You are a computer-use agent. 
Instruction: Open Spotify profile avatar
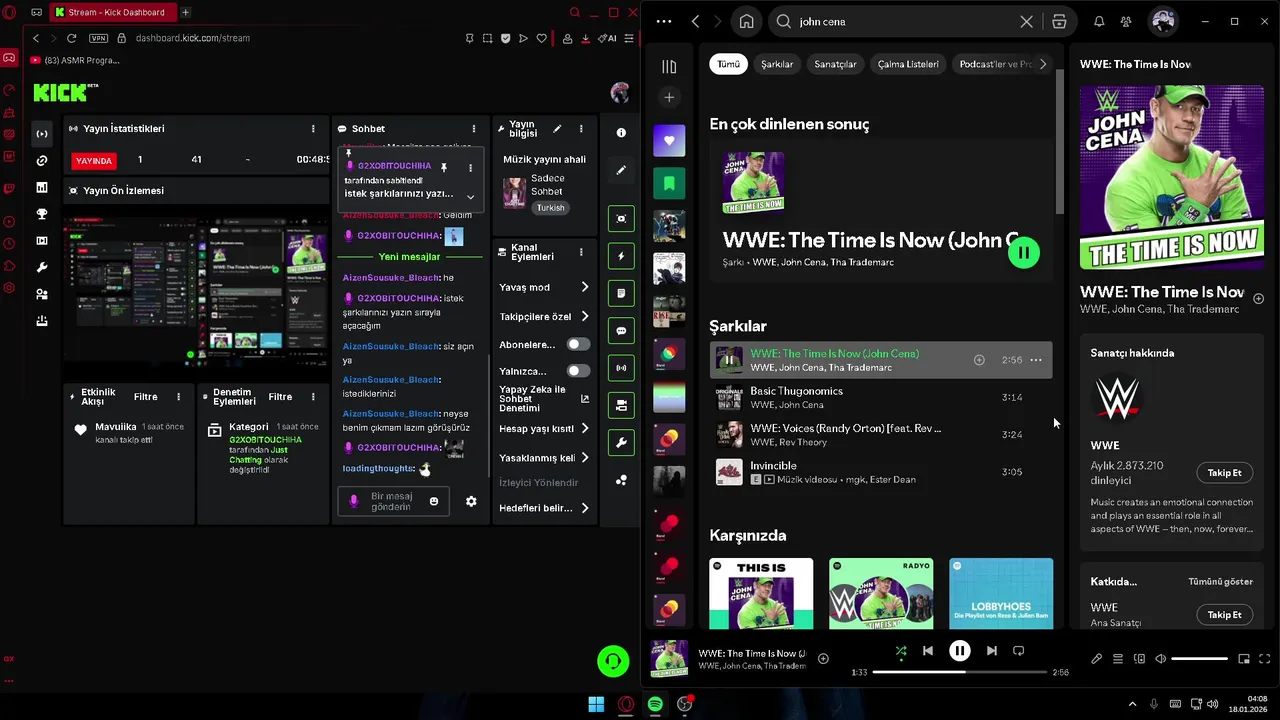[1162, 21]
